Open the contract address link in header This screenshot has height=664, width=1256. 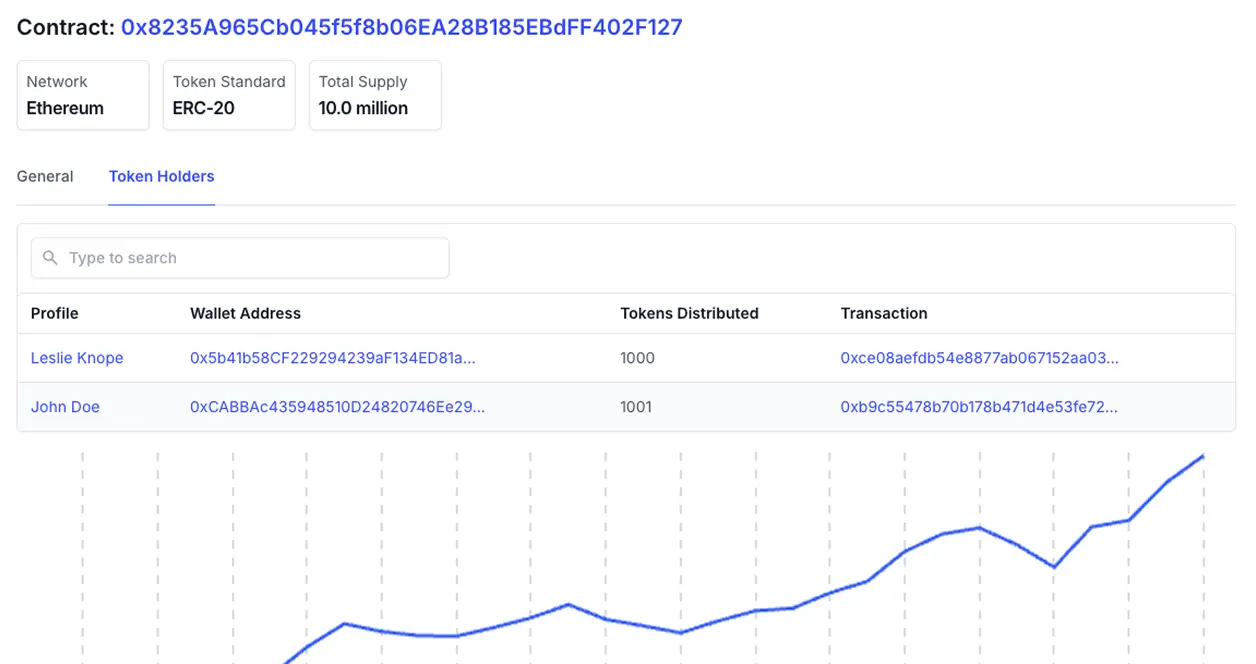401,27
